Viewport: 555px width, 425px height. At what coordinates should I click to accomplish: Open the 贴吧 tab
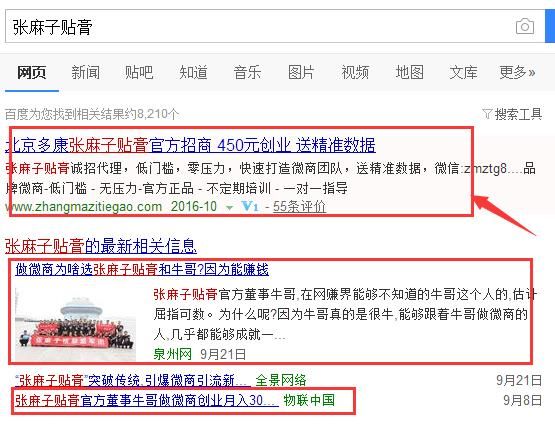pos(139,73)
